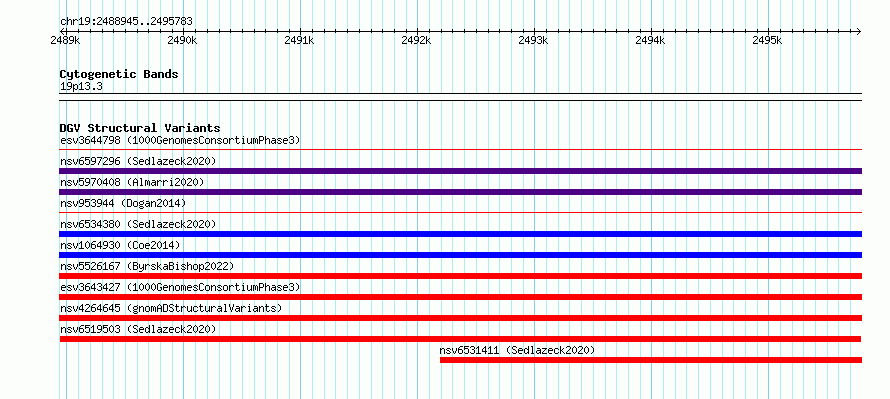Viewport: 890px width, 399px height.
Task: Click the red bar under nsv6519503
Action: tap(460, 339)
